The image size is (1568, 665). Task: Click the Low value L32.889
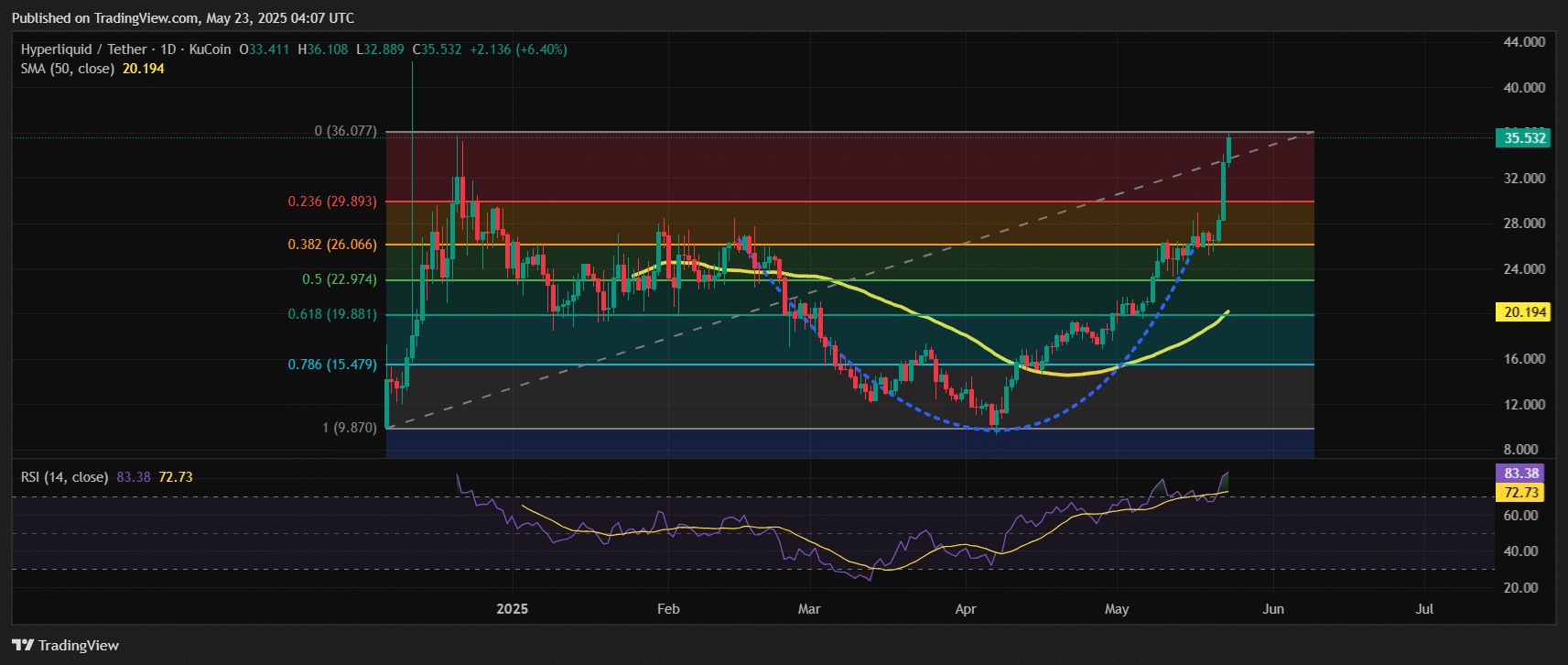(x=380, y=49)
